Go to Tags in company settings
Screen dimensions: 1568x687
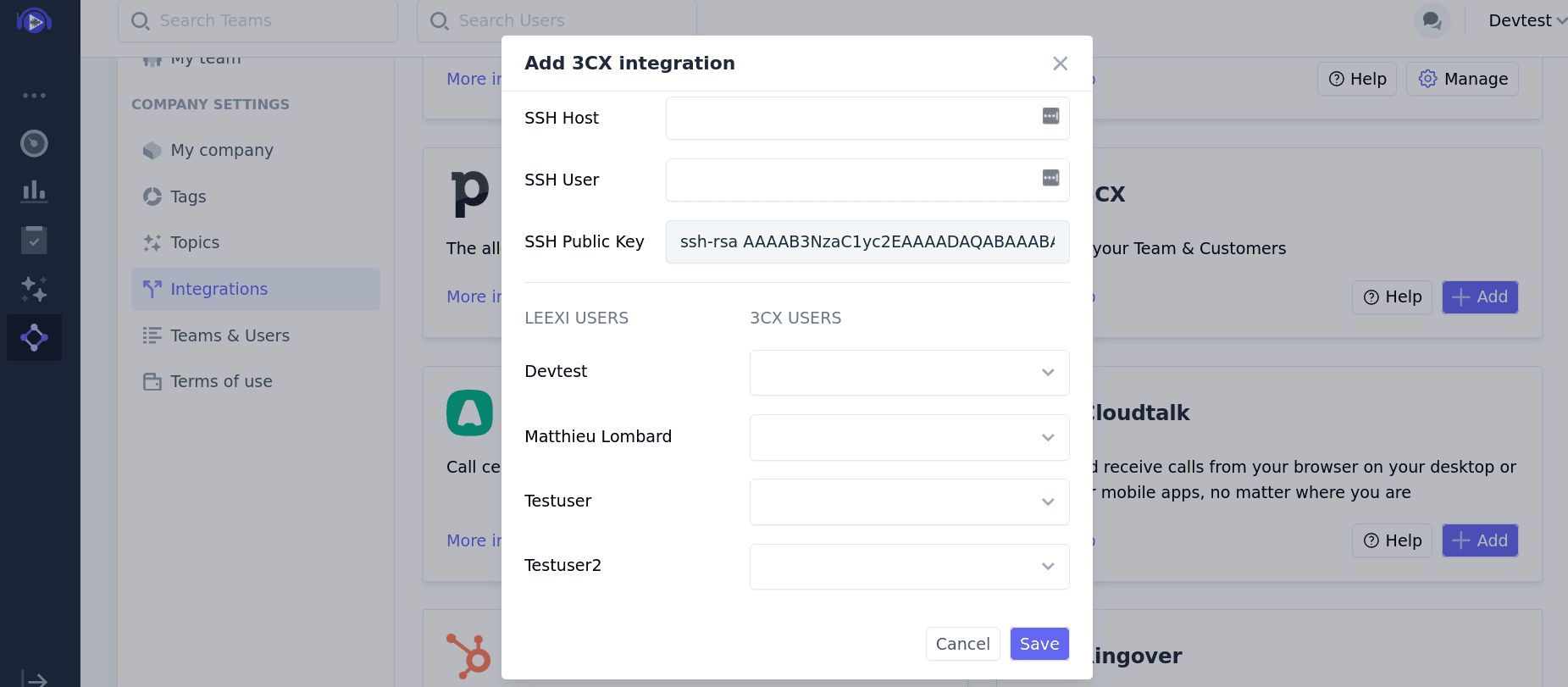click(x=188, y=197)
